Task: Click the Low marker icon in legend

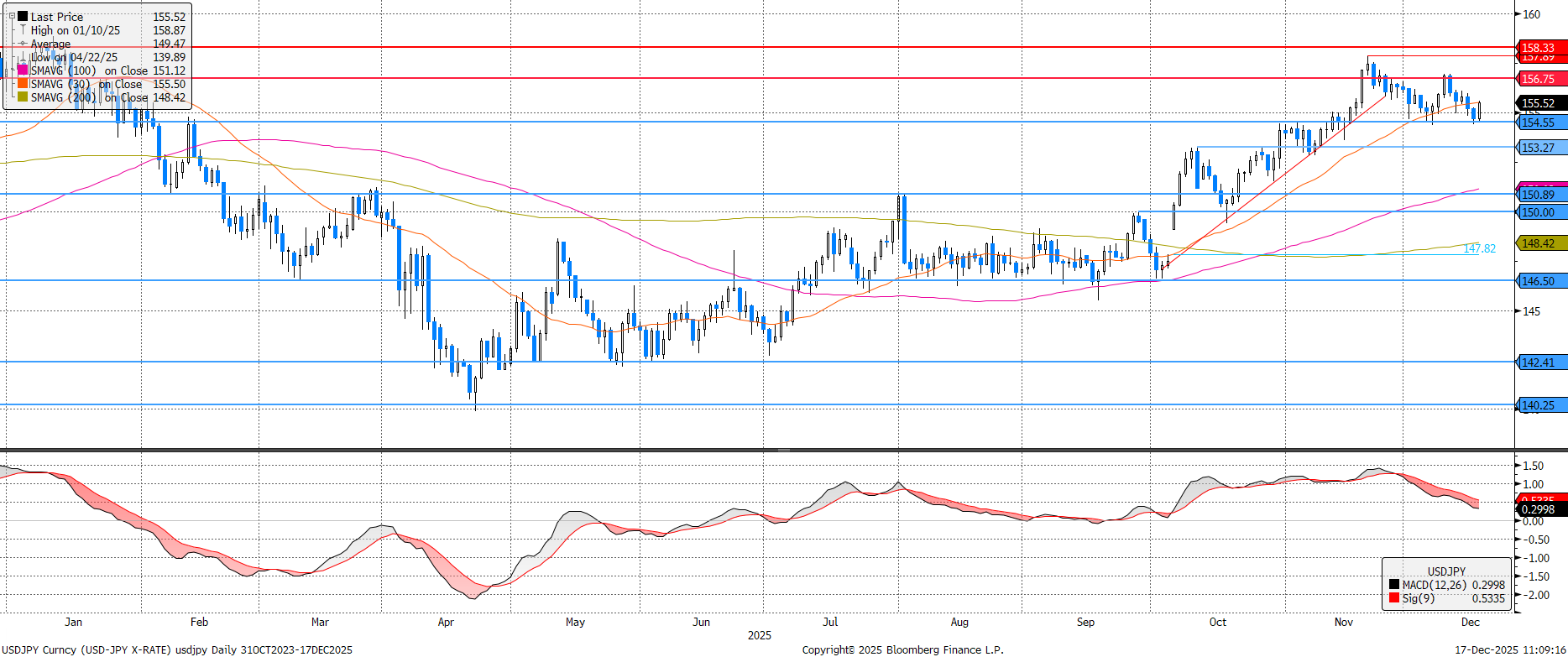Action: (23, 57)
